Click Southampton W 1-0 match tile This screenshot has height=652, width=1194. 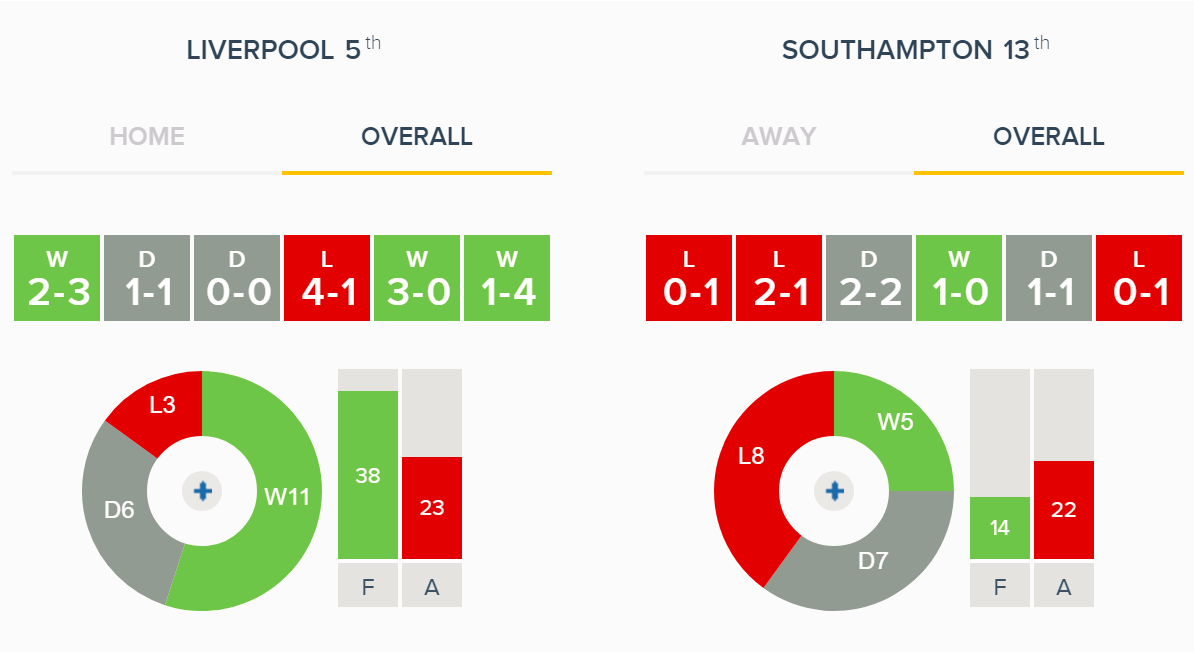pos(959,278)
